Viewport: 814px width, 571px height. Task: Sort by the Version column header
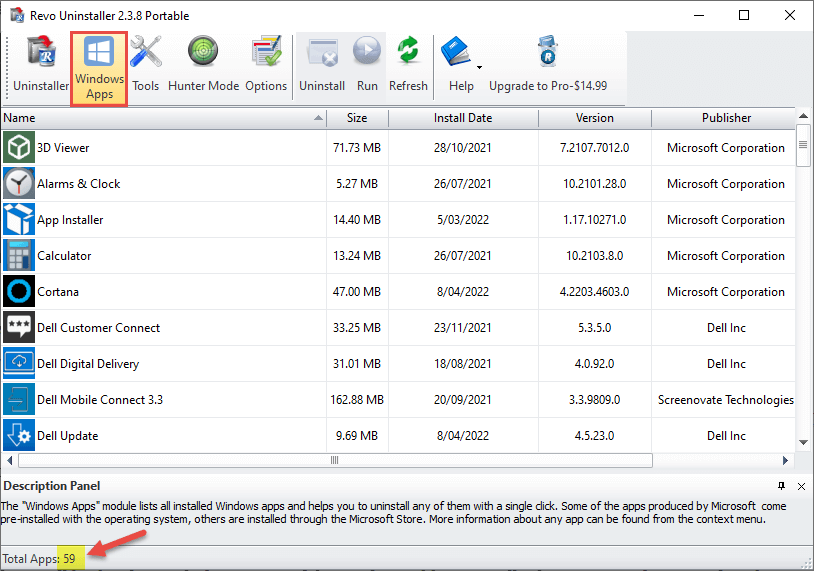(594, 118)
